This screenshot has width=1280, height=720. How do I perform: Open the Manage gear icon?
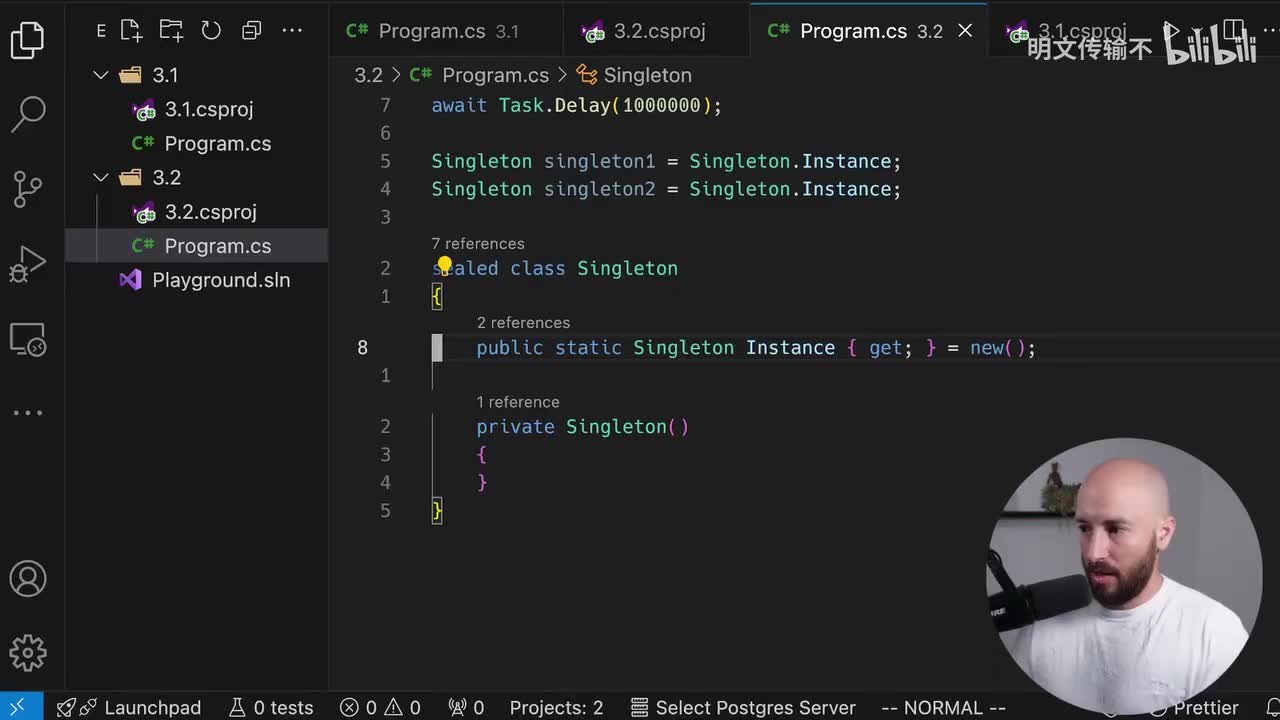pyautogui.click(x=28, y=653)
